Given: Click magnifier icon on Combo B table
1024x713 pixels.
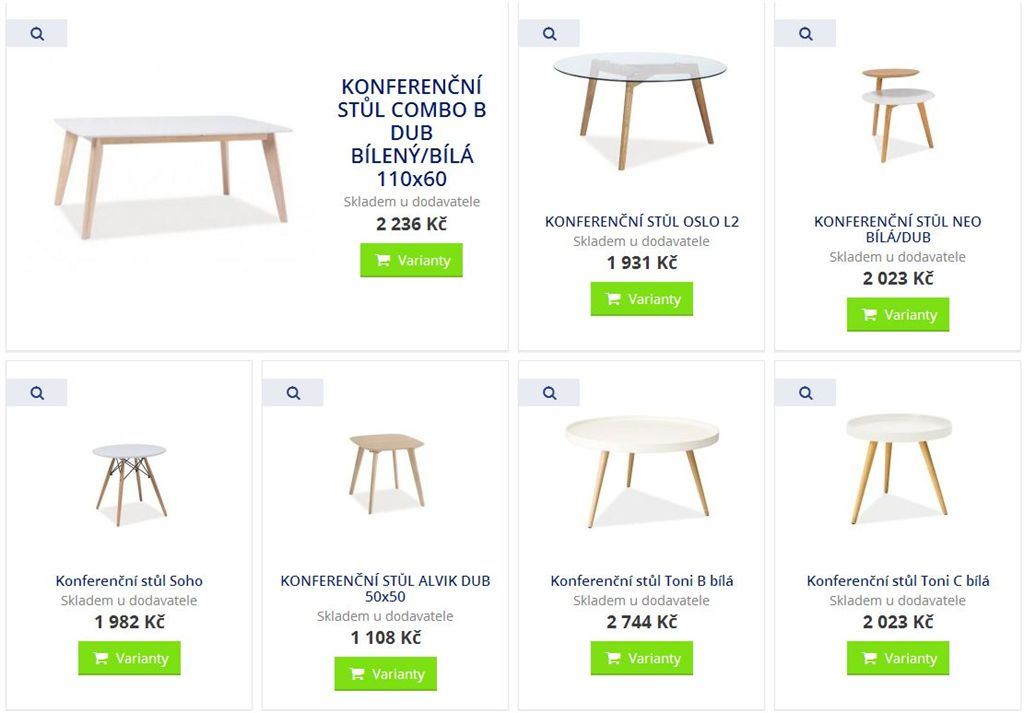Looking at the screenshot, I should click(x=37, y=33).
